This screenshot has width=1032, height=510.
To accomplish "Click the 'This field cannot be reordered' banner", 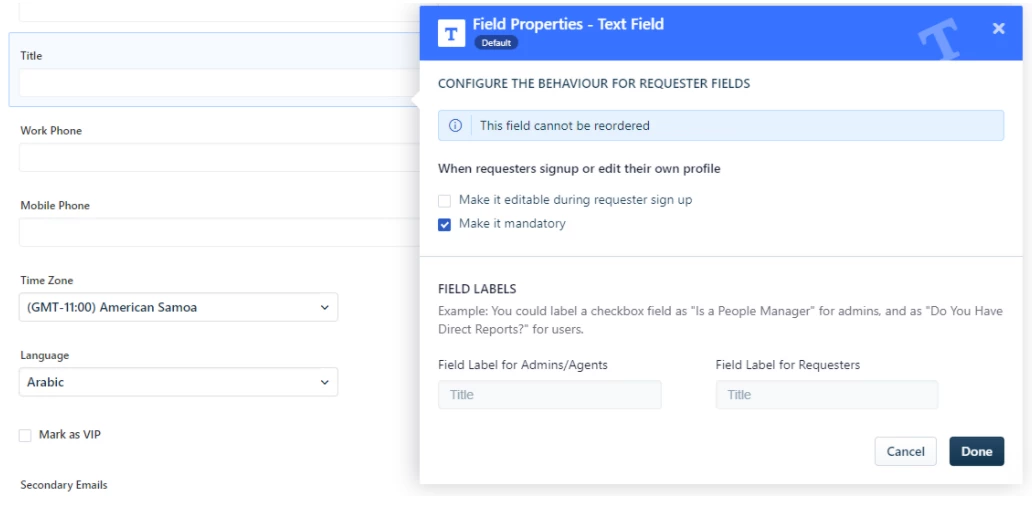I will [720, 126].
